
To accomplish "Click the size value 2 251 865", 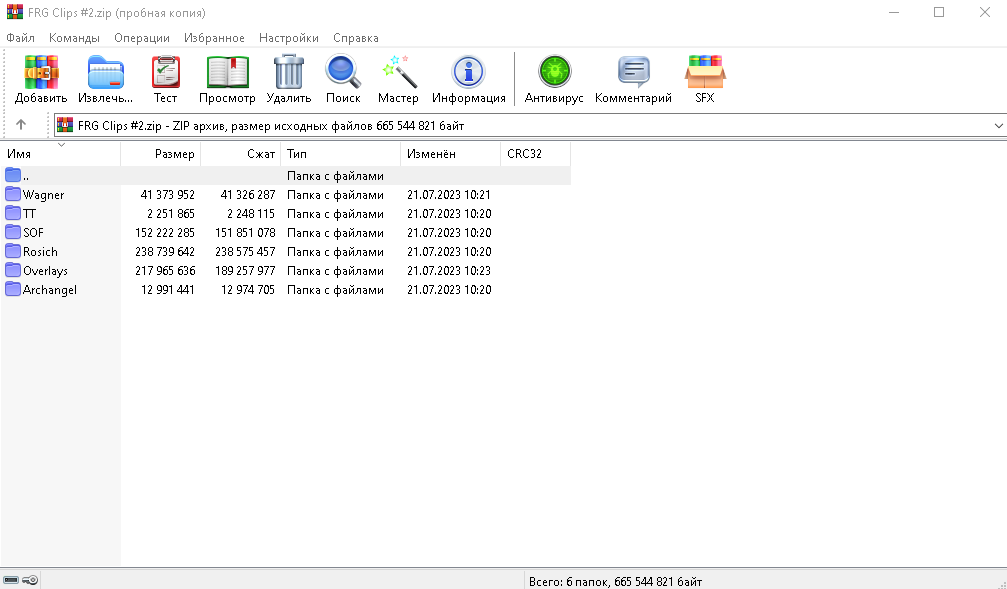I will pyautogui.click(x=171, y=214).
